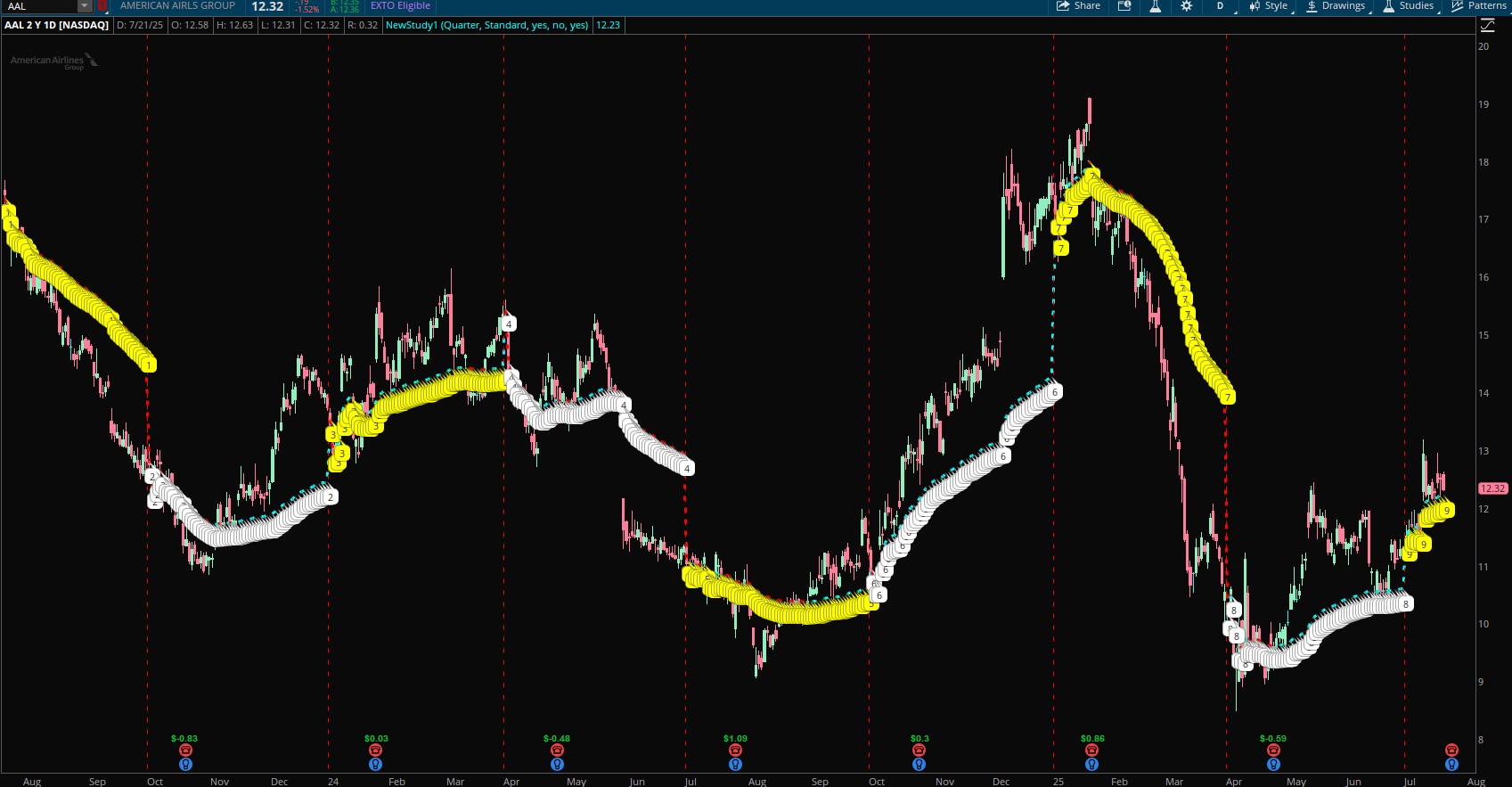Viewport: 1512px width, 787px height.
Task: Click the blue bulb icon under $-0.59
Action: coord(1273,765)
